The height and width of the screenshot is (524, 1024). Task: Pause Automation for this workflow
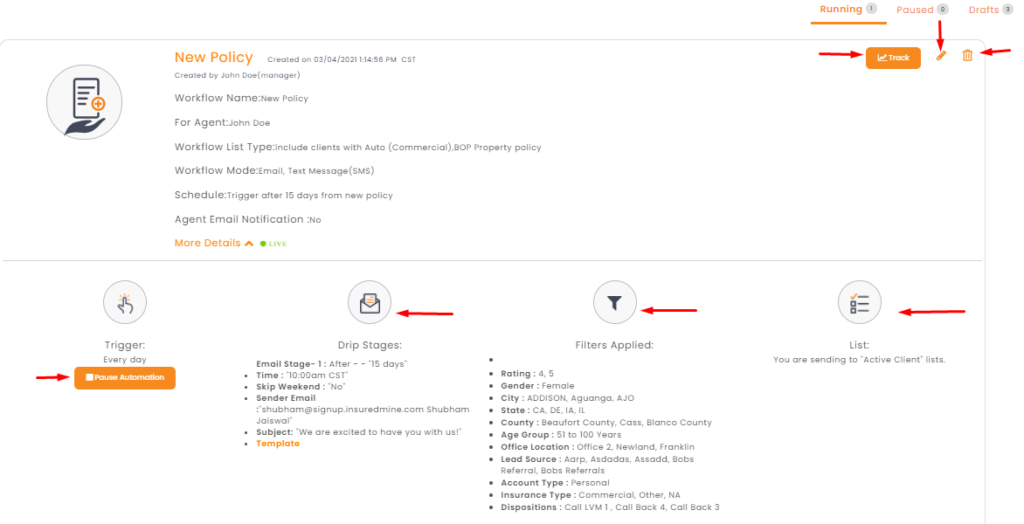(125, 378)
